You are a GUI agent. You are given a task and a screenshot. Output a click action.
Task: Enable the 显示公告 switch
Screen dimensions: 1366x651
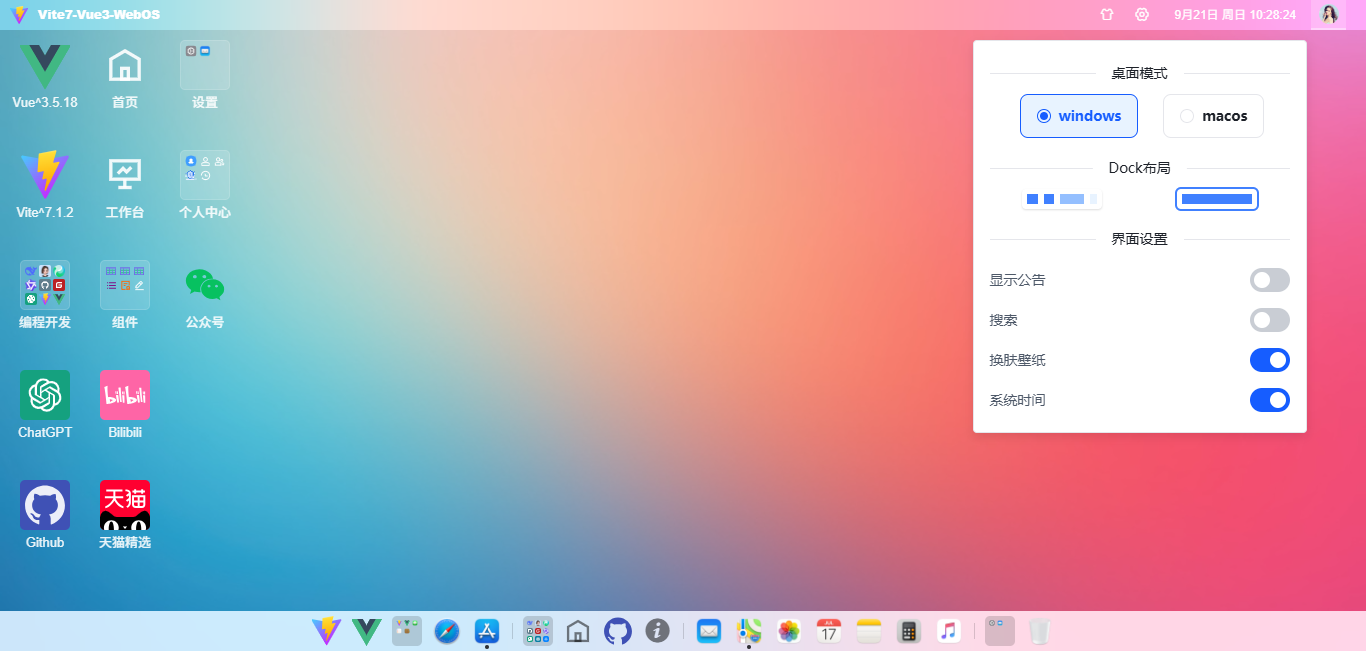pyautogui.click(x=1269, y=280)
